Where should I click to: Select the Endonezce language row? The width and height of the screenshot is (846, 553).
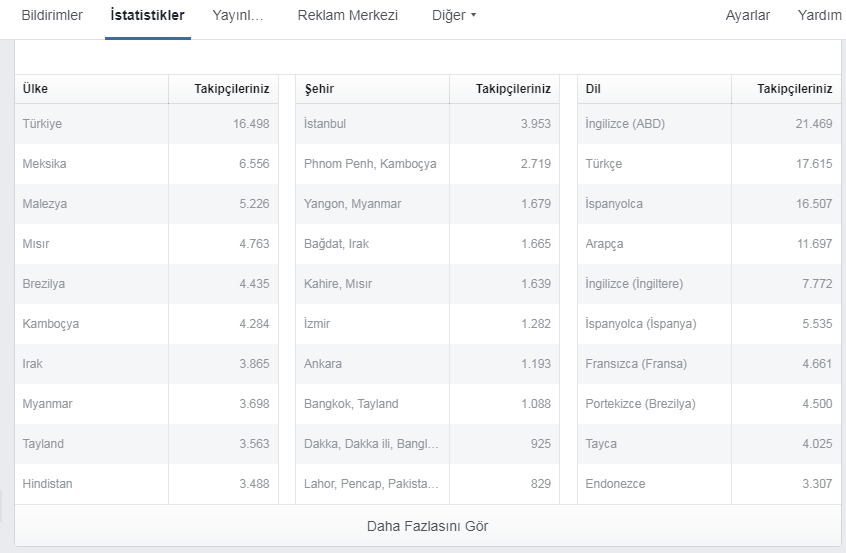[709, 483]
